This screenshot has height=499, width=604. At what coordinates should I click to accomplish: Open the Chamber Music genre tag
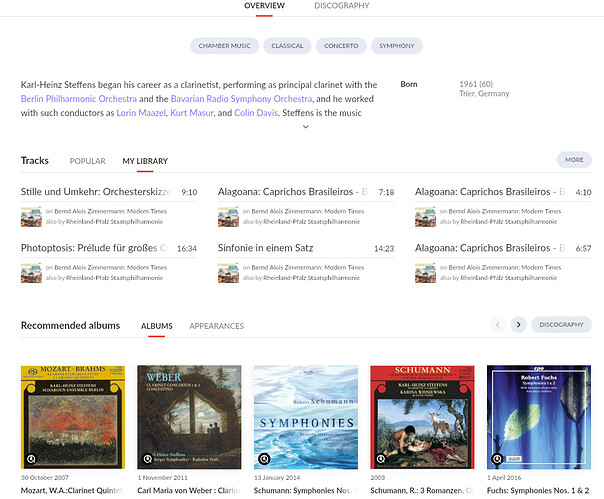(225, 46)
